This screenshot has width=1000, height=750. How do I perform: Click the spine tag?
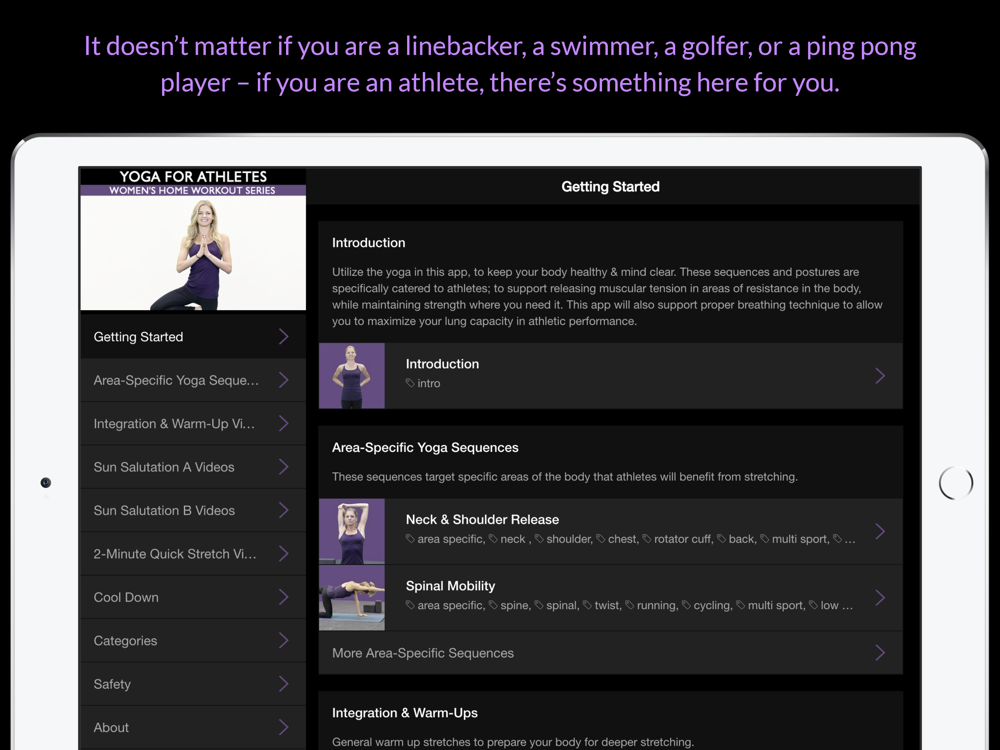coord(510,605)
